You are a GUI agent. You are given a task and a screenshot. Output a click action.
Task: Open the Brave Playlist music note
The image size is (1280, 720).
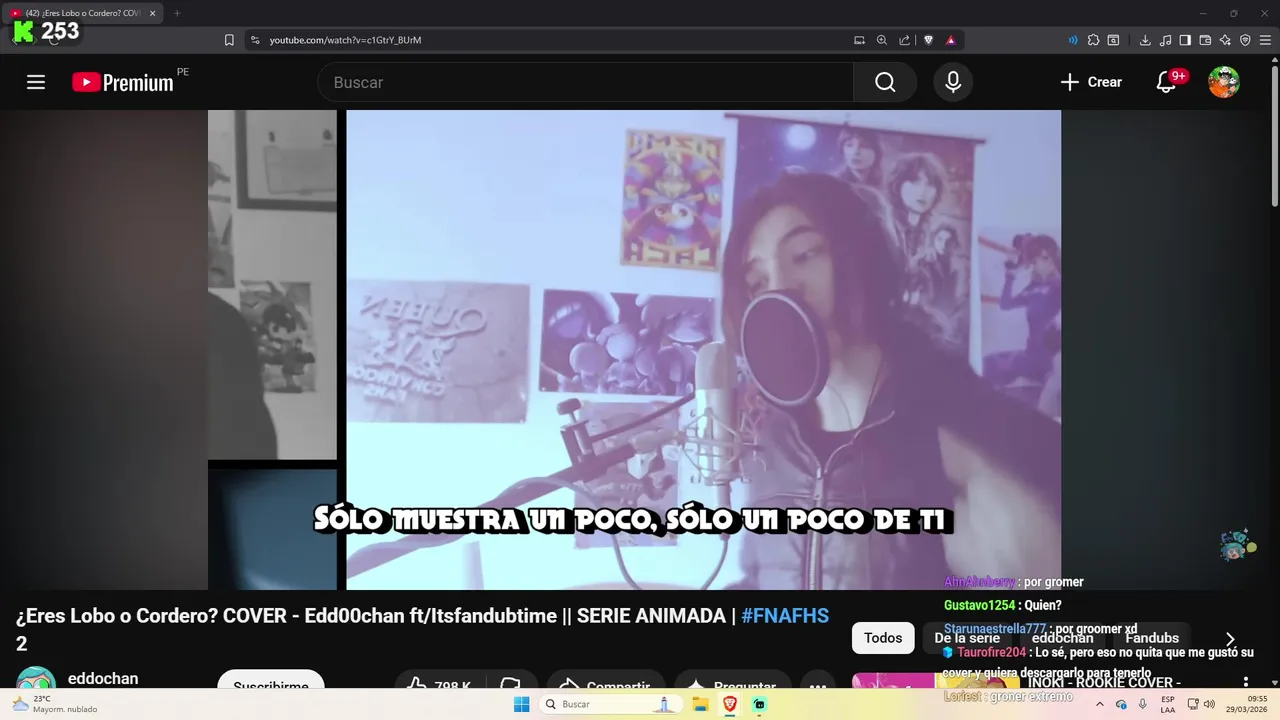tap(1165, 40)
